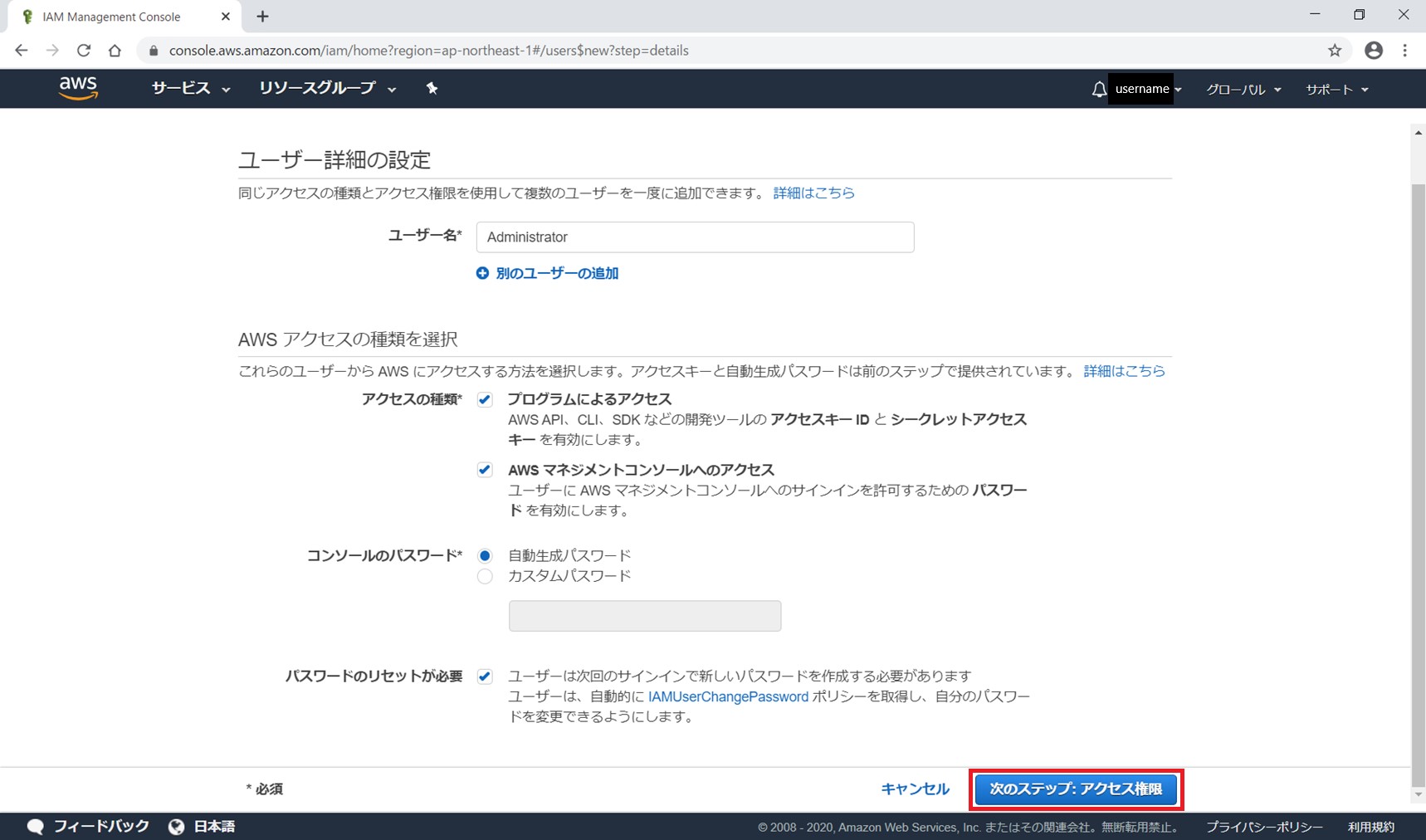
Task: Open the username account dropdown
Action: pyautogui.click(x=1148, y=89)
